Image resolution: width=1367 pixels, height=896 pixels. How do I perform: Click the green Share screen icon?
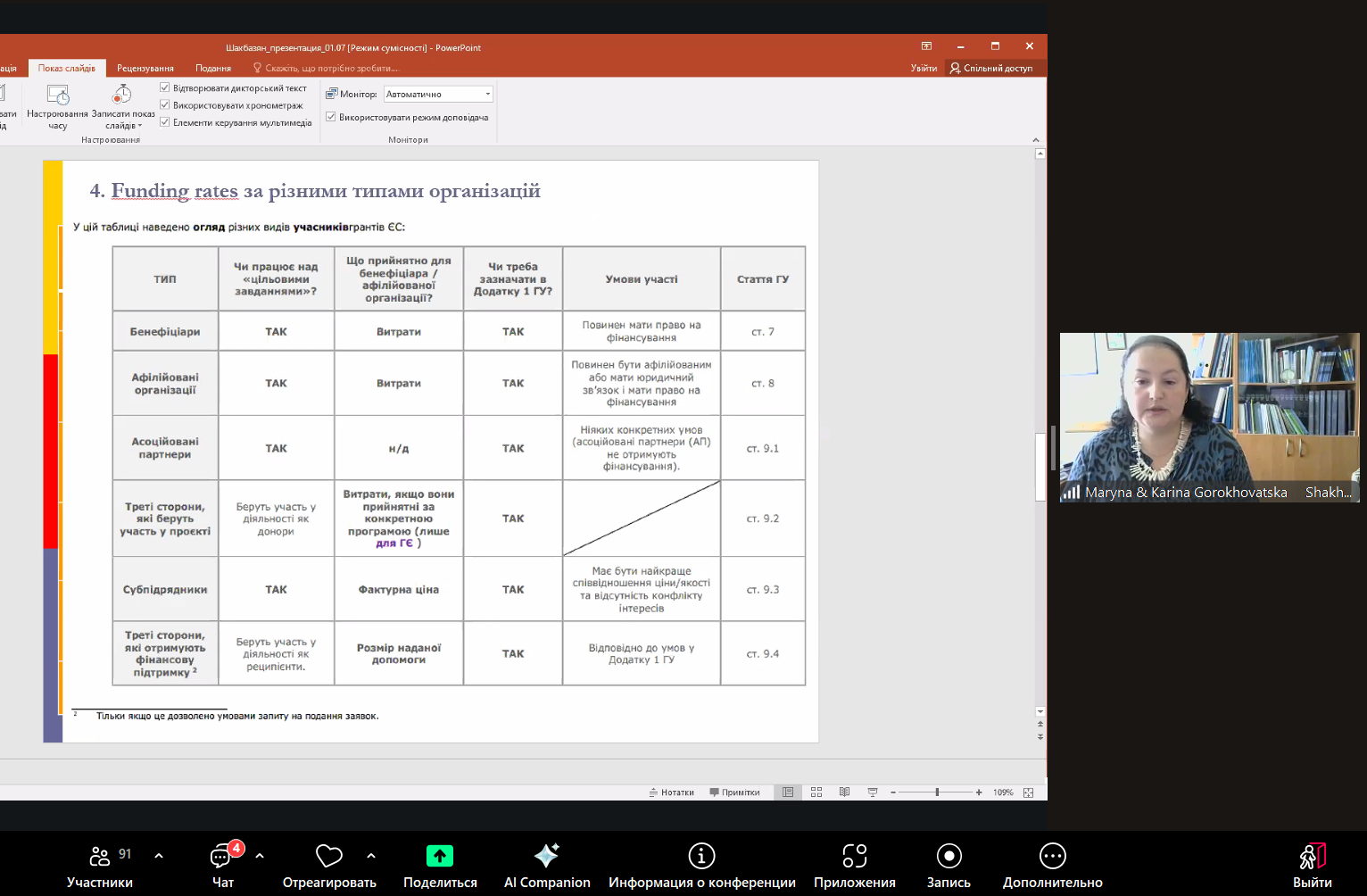[439, 856]
